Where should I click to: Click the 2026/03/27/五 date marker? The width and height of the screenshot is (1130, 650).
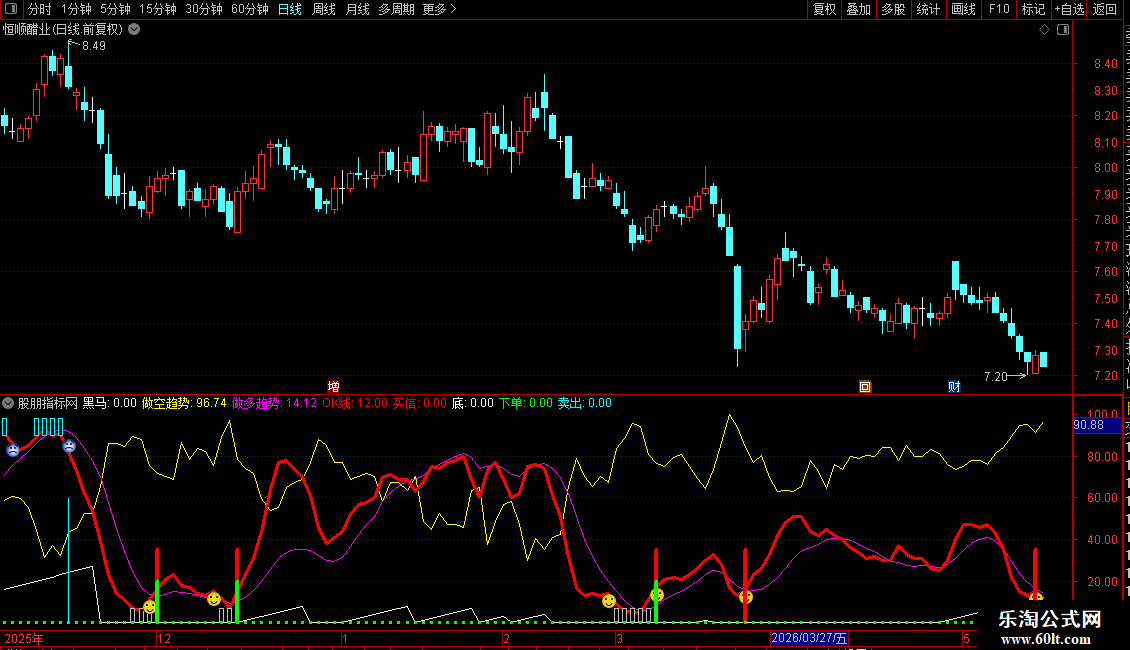809,638
